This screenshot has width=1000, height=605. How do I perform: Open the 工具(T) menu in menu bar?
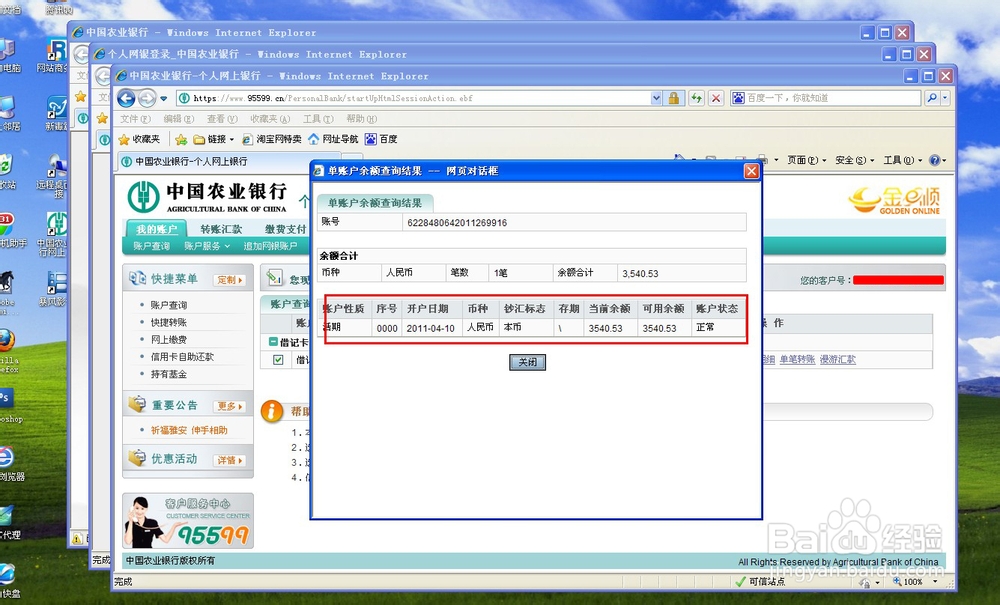[x=318, y=119]
